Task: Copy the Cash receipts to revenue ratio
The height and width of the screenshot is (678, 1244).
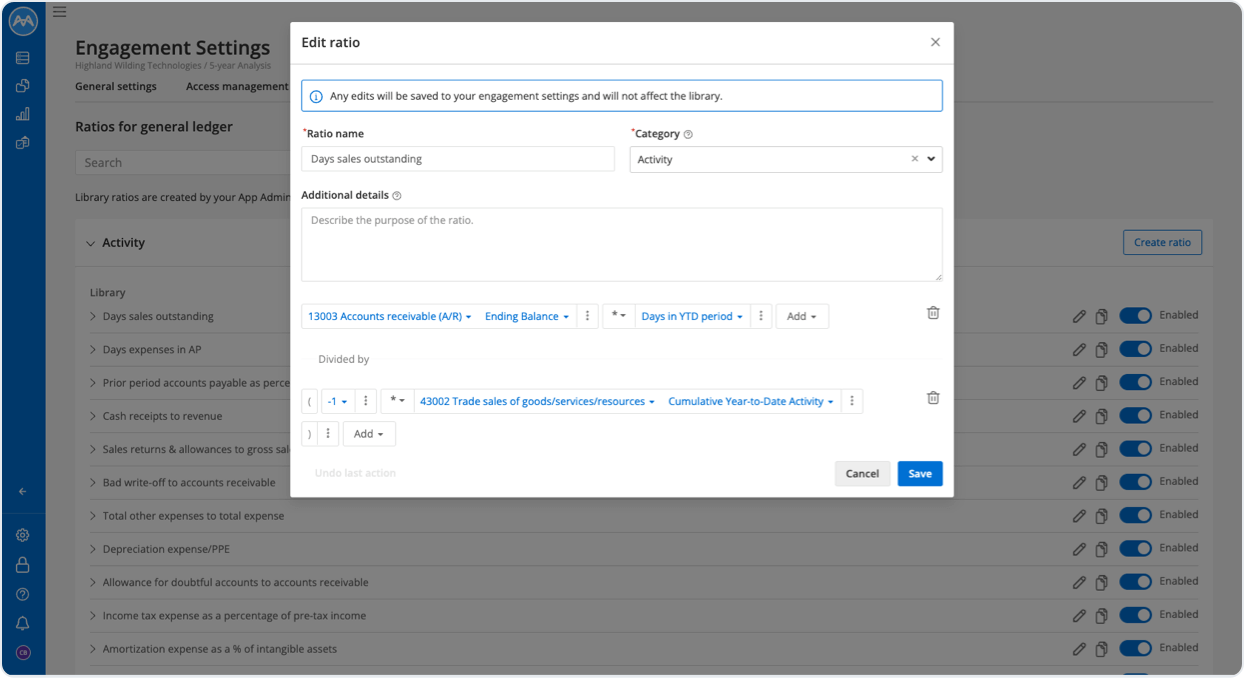Action: 1101,416
